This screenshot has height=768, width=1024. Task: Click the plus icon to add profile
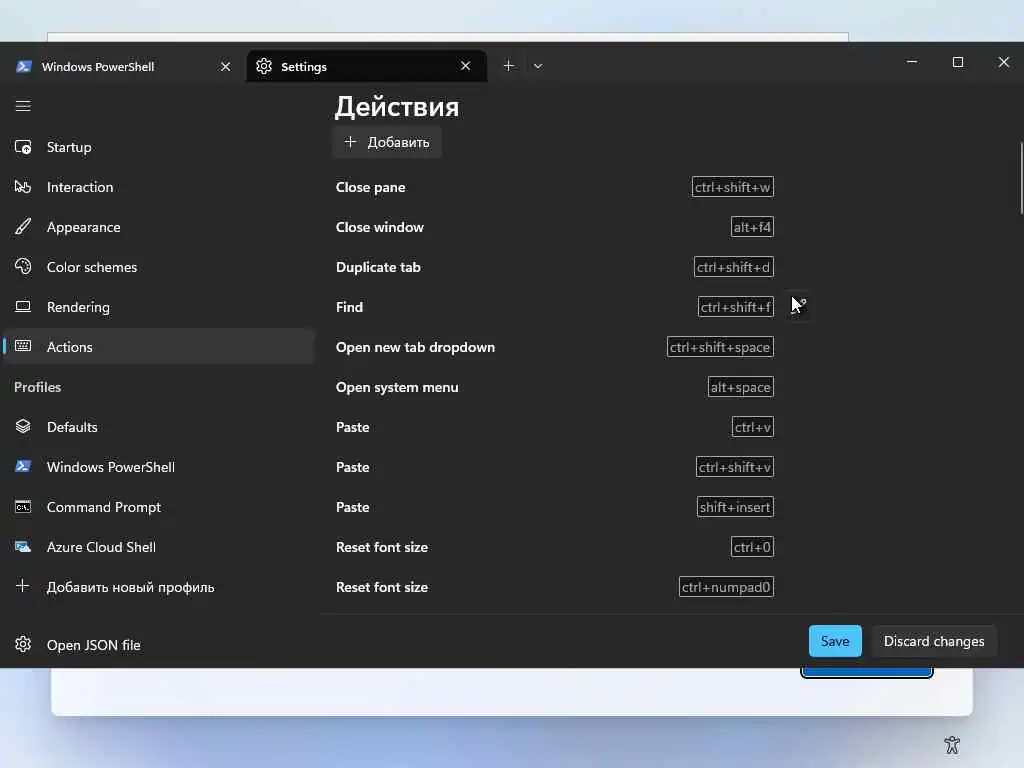click(23, 586)
